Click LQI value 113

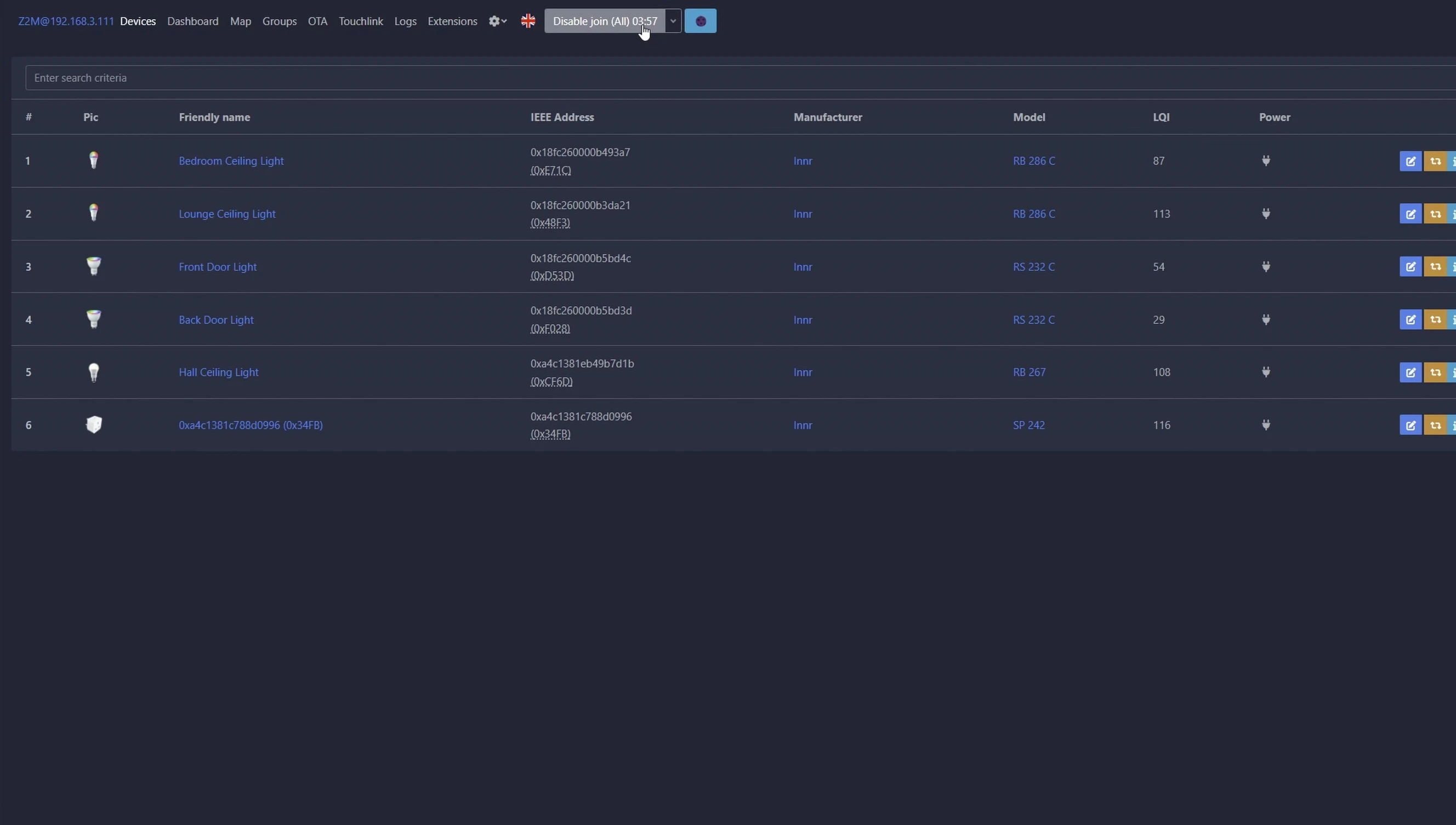1162,214
